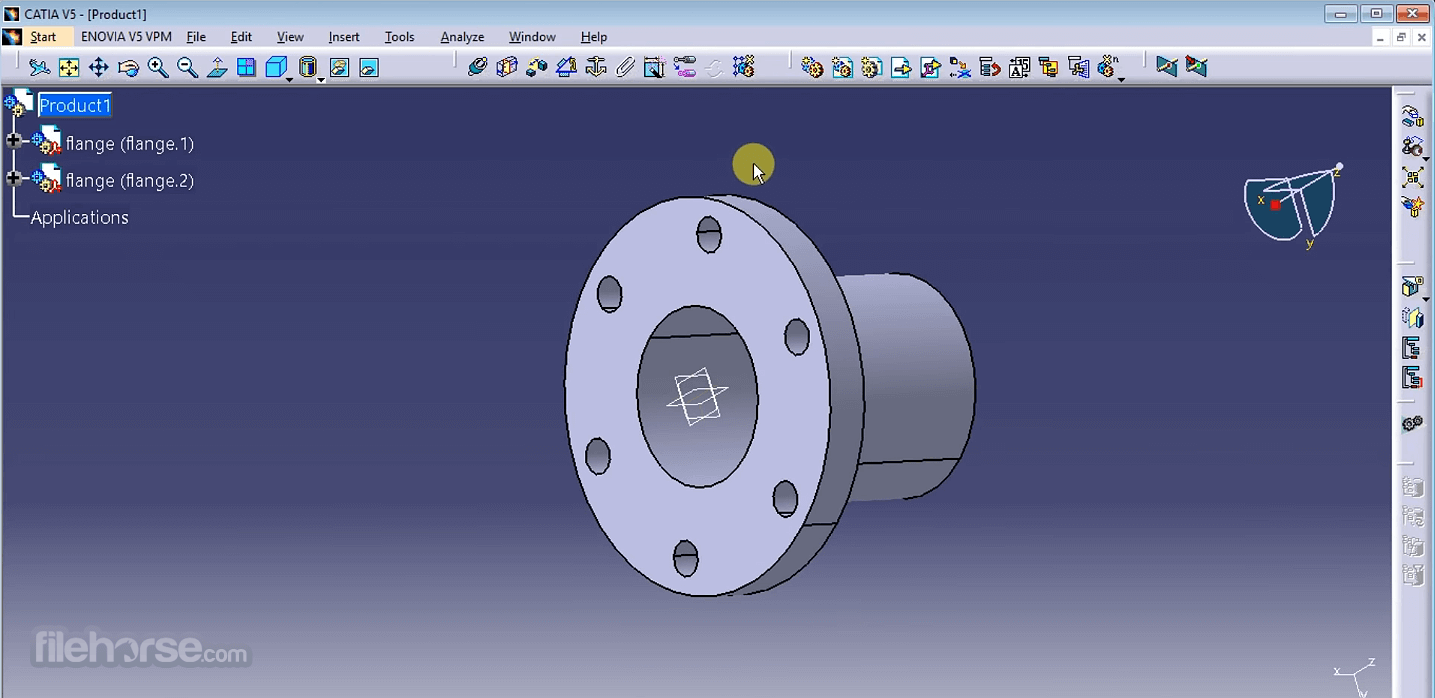Select the Coincidence Constraint tool
This screenshot has height=698, width=1435.
click(x=477, y=67)
